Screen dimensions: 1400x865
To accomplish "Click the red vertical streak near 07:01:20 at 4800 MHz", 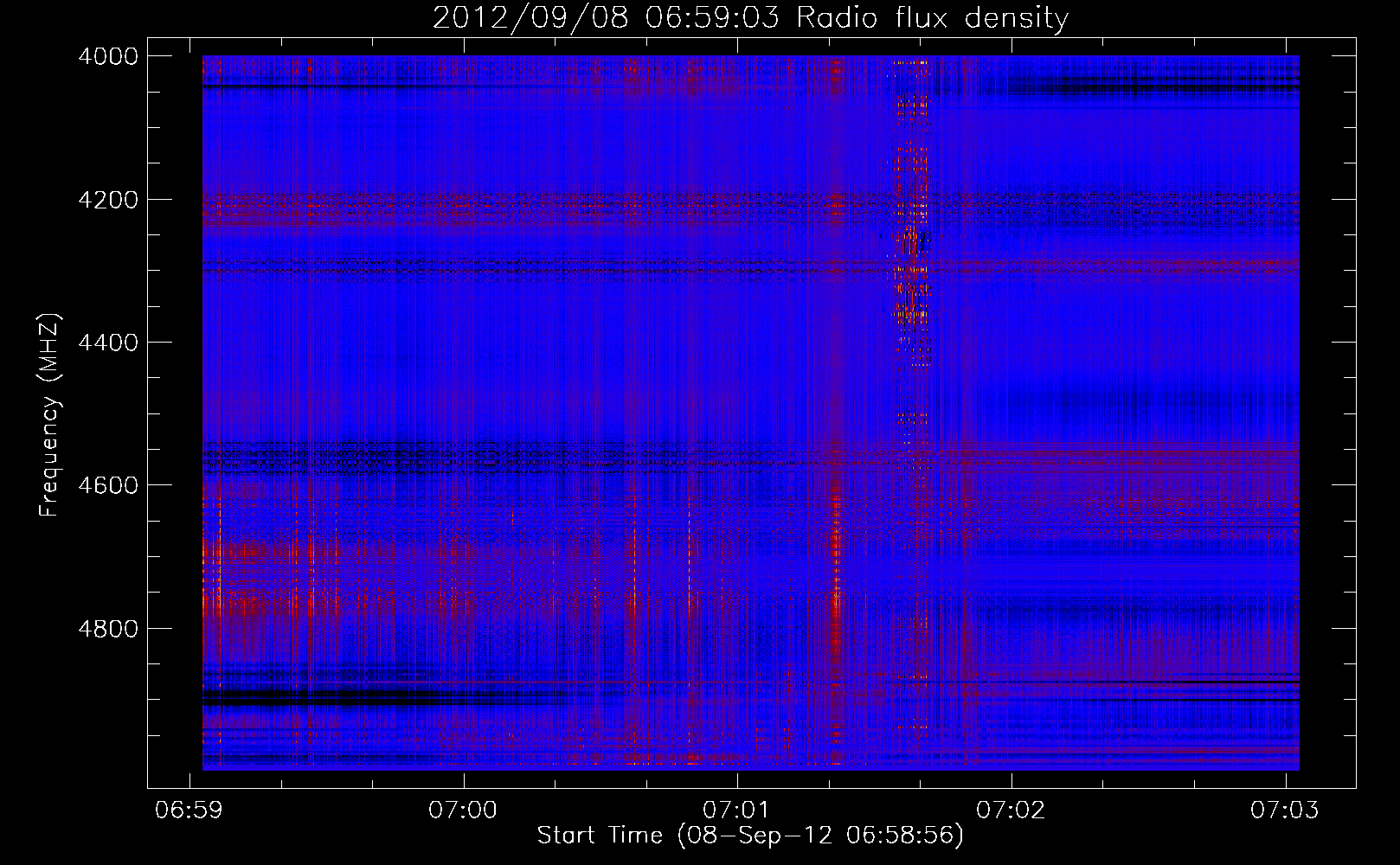I will [836, 627].
